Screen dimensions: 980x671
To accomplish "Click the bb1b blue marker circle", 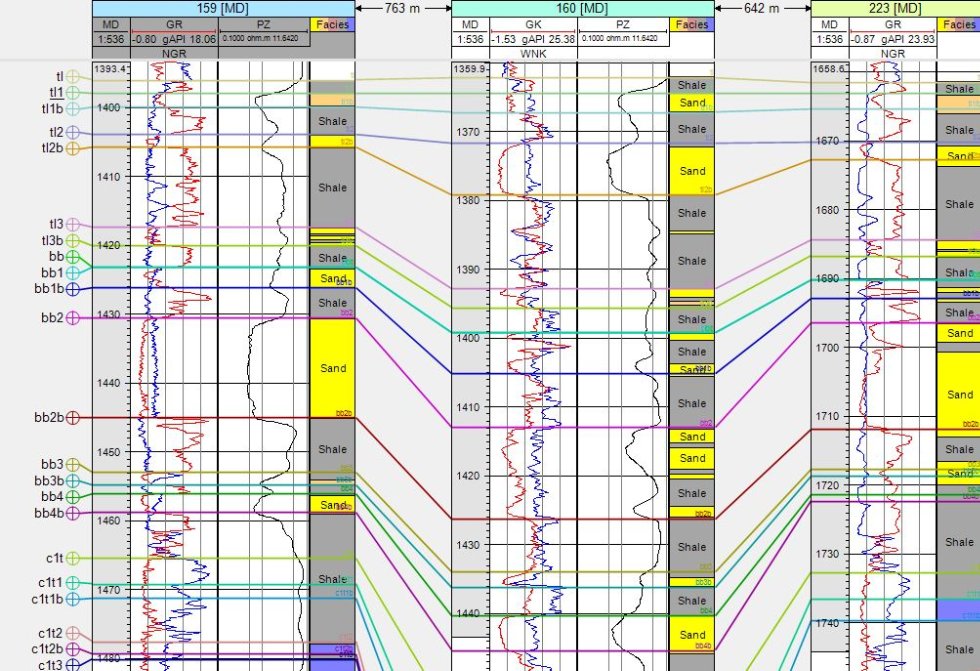I will tap(73, 289).
